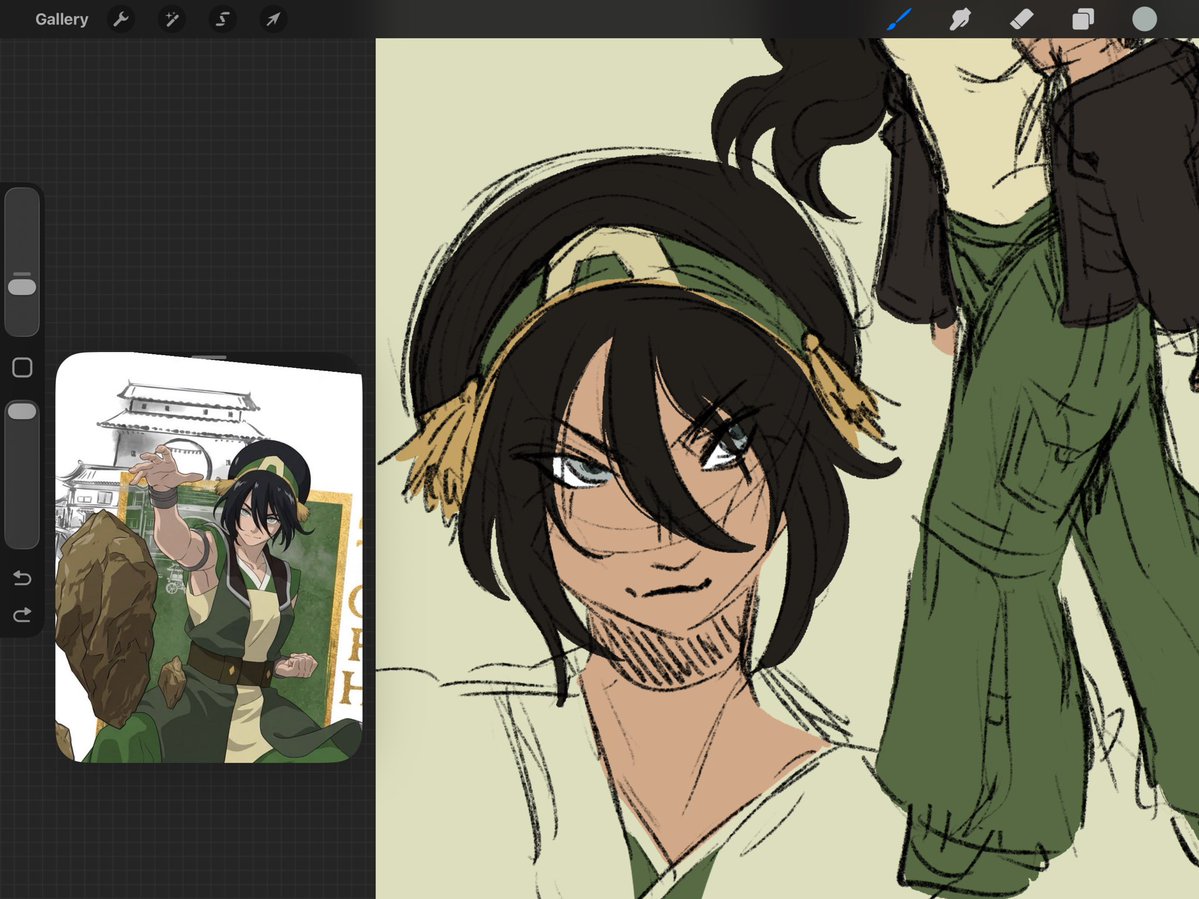Open the Actions wrench menu
The height and width of the screenshot is (899, 1199).
121,19
